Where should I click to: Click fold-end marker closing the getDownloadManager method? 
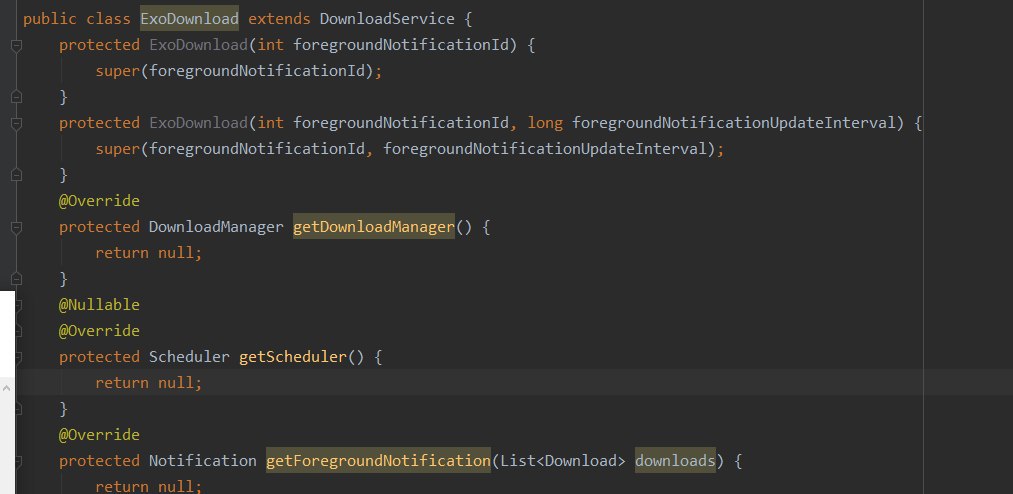pyautogui.click(x=17, y=279)
